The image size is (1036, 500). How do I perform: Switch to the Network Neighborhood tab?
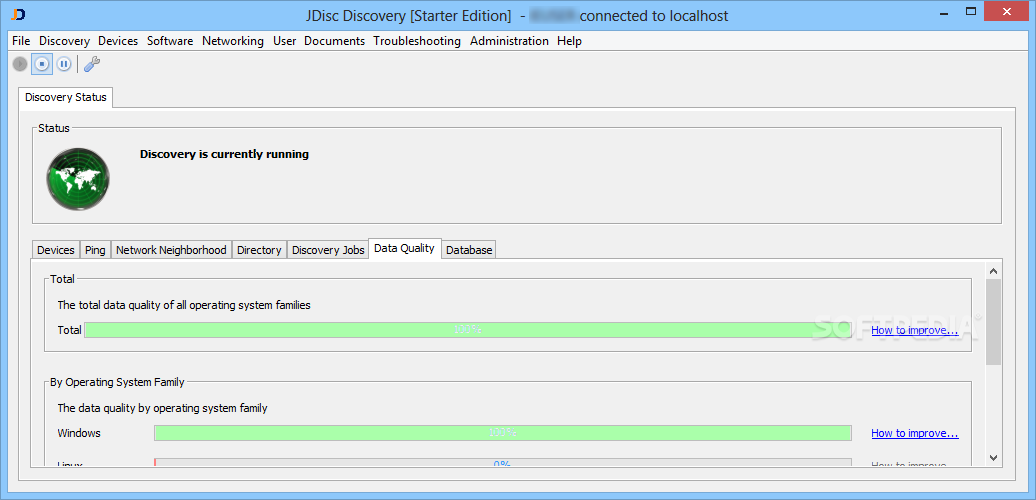(171, 250)
